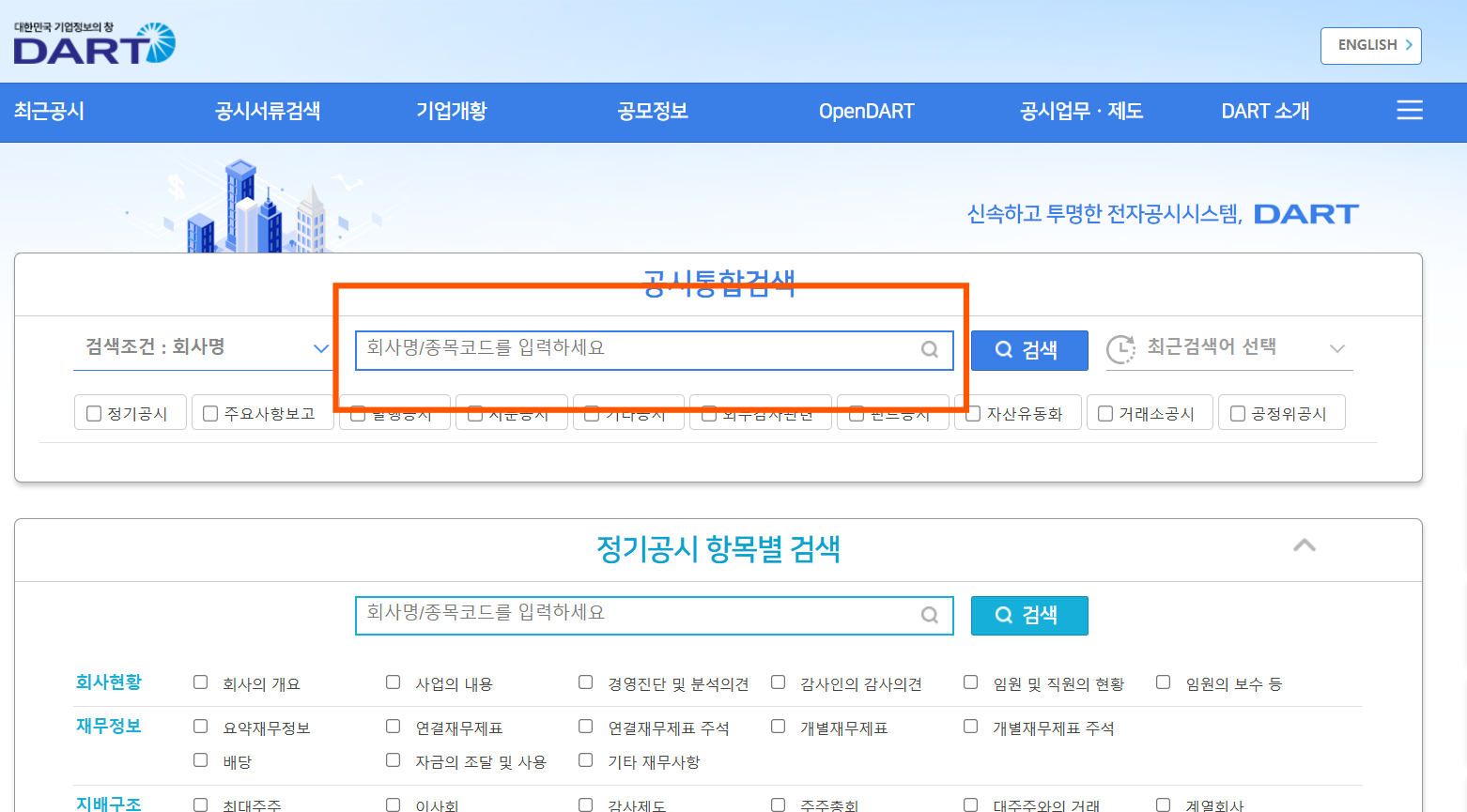Click the teal 검색 button under 정기공시 항목별 검색
The height and width of the screenshot is (812, 1467).
click(x=1029, y=616)
